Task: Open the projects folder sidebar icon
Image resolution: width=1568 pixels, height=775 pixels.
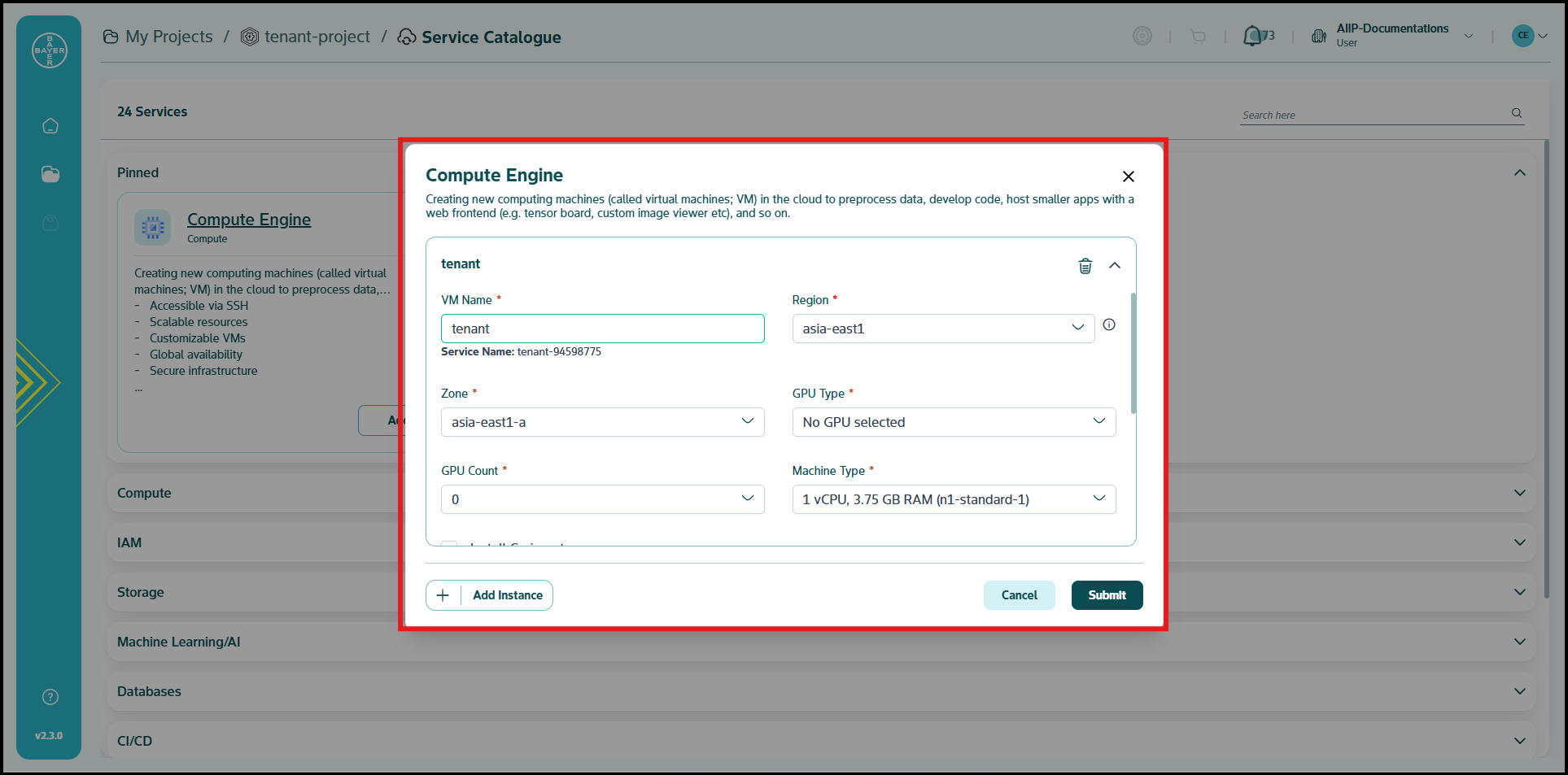Action: pyautogui.click(x=50, y=174)
